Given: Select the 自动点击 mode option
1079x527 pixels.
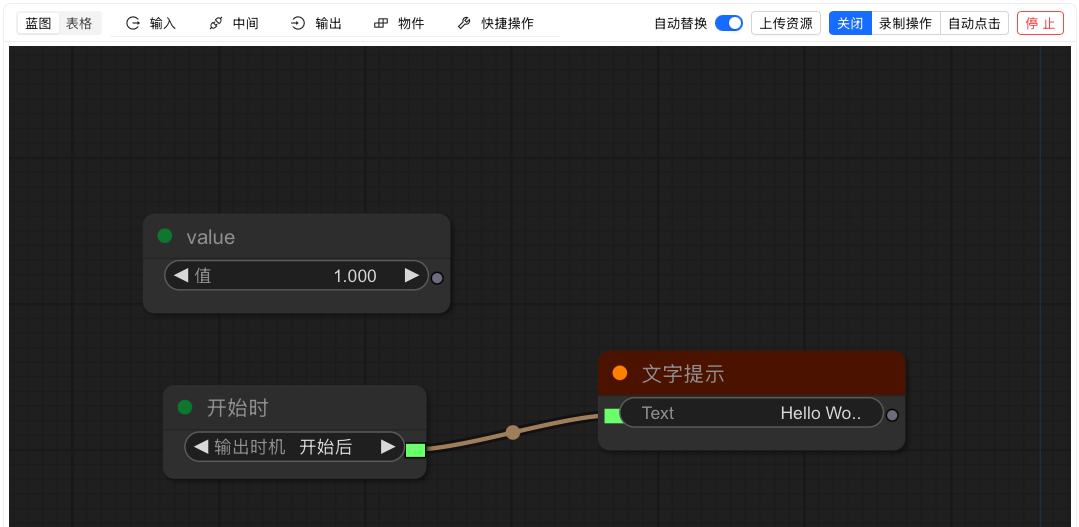Looking at the screenshot, I should [x=974, y=23].
